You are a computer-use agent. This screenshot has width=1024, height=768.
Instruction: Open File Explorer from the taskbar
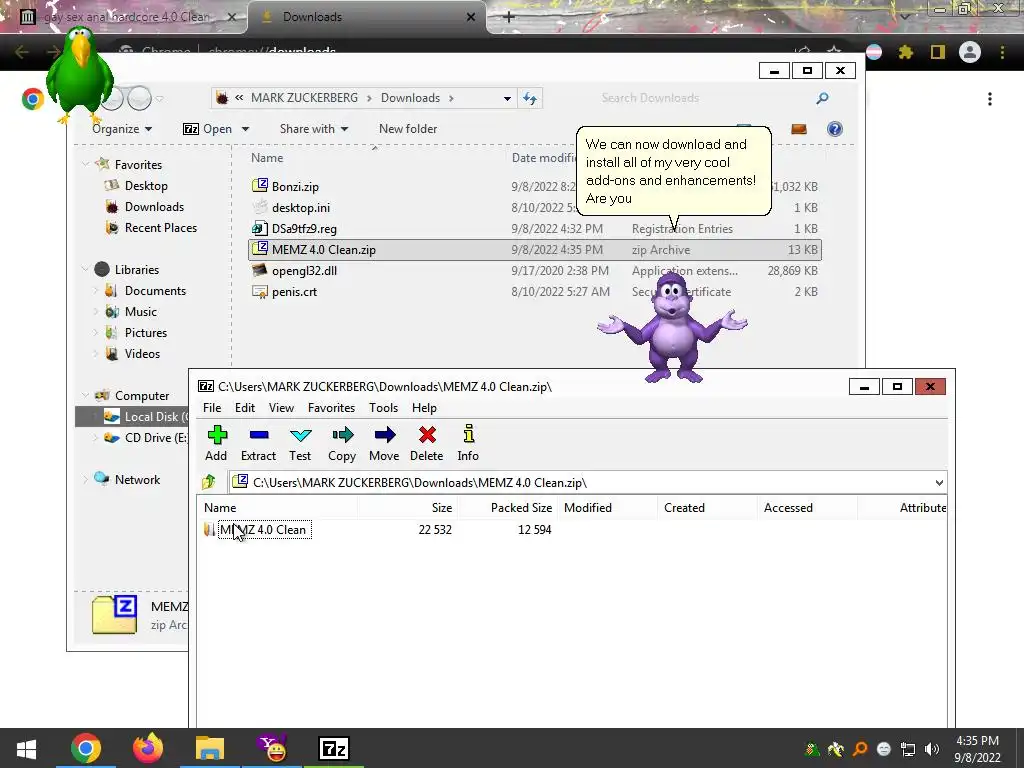(210, 748)
